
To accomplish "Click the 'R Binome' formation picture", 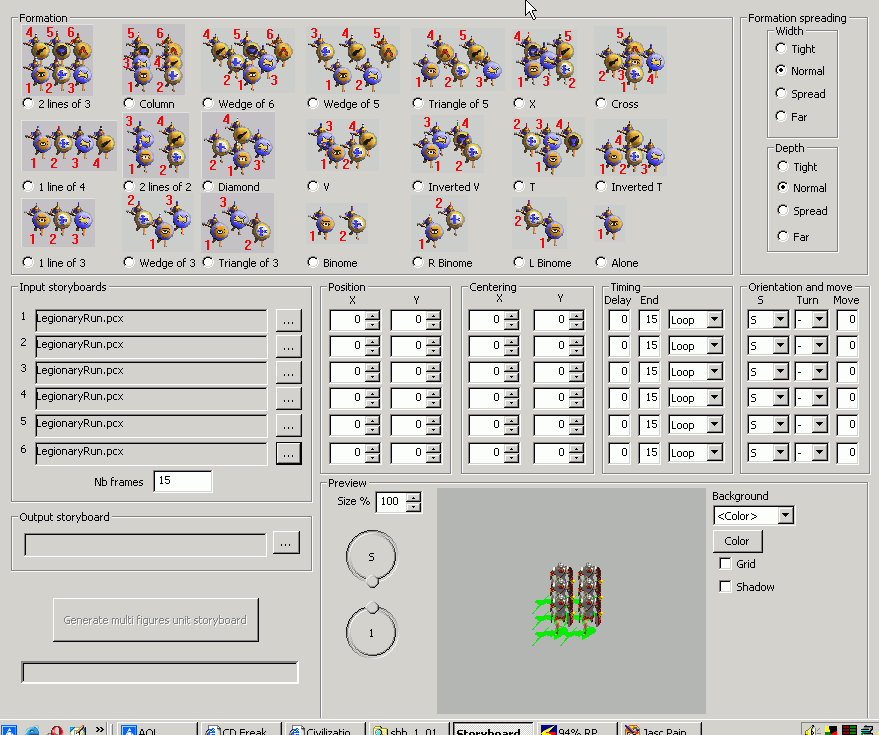I will click(x=440, y=224).
